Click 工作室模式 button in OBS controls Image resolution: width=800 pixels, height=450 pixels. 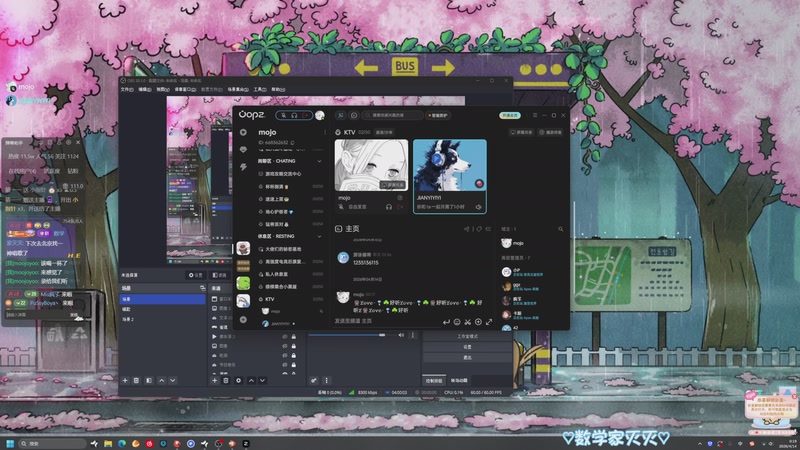(x=467, y=337)
